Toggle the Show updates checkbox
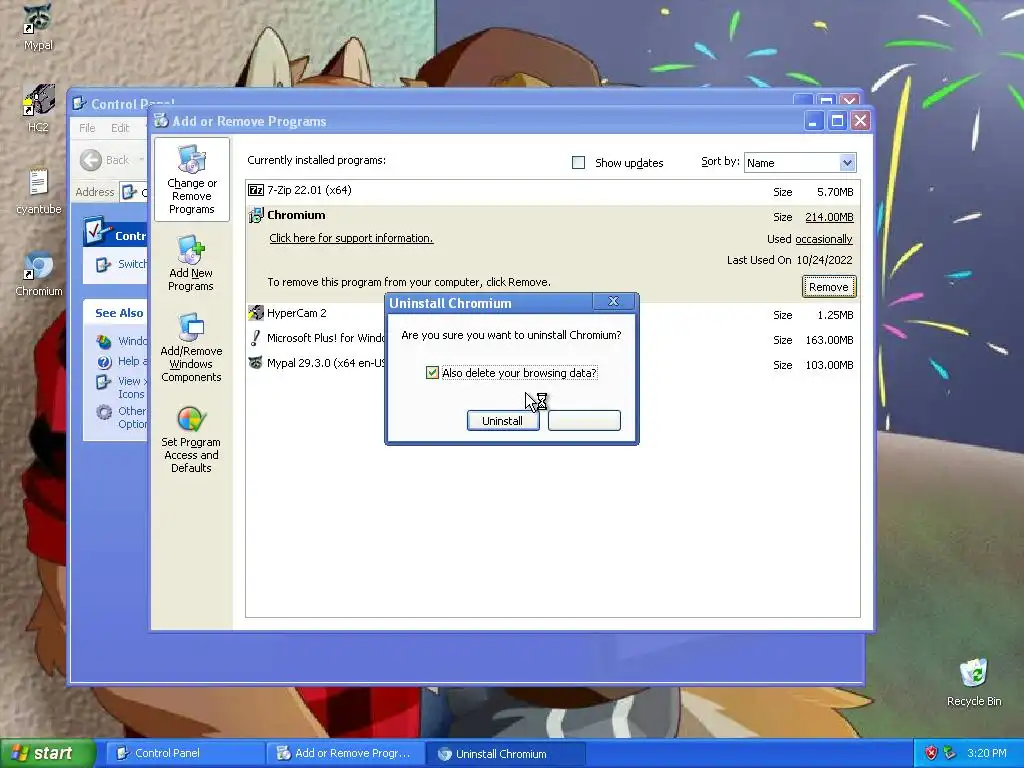This screenshot has height=768, width=1024. [579, 163]
